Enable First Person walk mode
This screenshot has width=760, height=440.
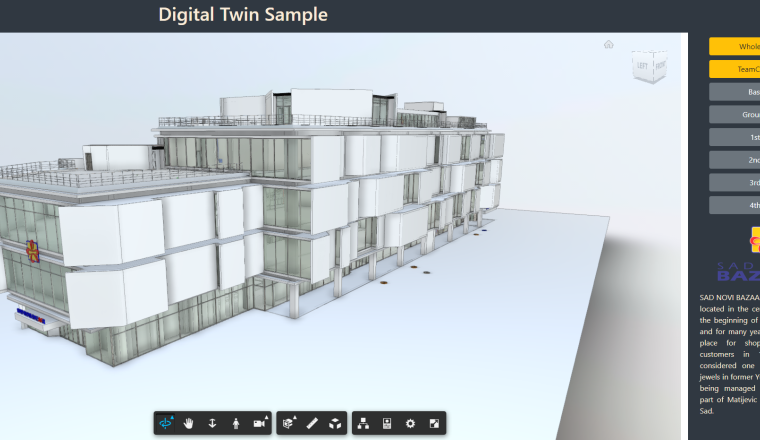pyautogui.click(x=236, y=424)
